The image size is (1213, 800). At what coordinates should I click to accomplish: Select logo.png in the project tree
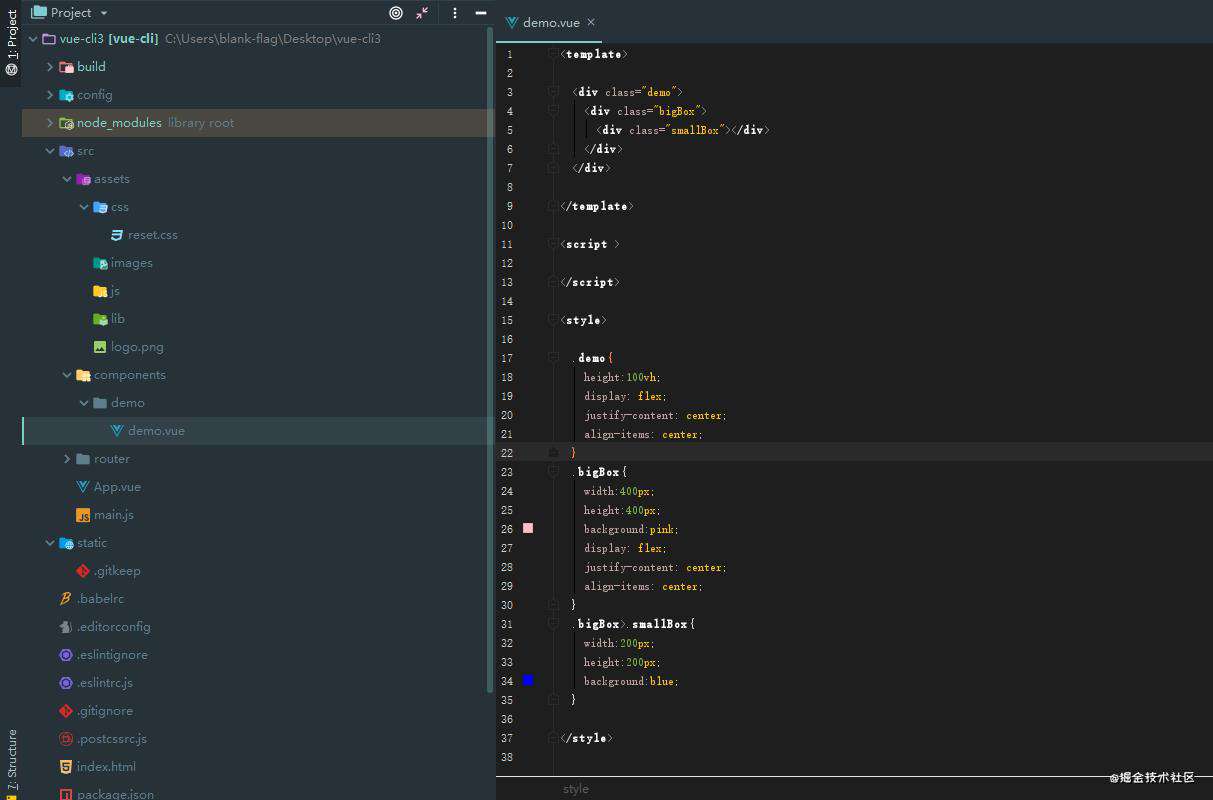[137, 347]
